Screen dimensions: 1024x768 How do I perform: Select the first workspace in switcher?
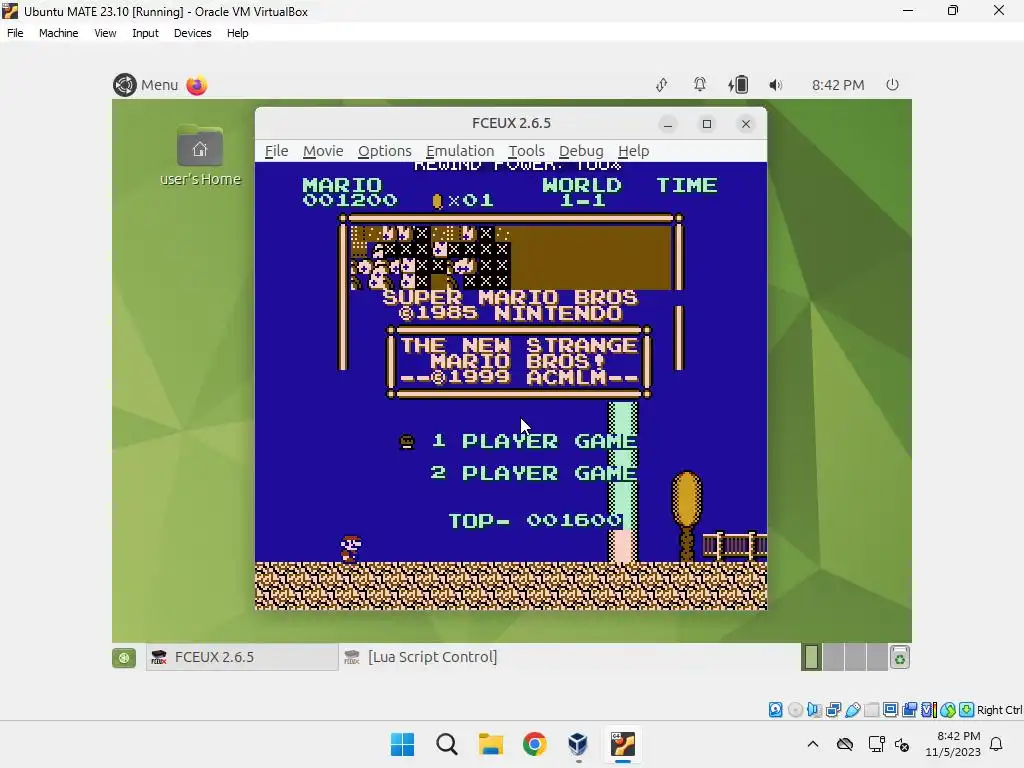[812, 657]
